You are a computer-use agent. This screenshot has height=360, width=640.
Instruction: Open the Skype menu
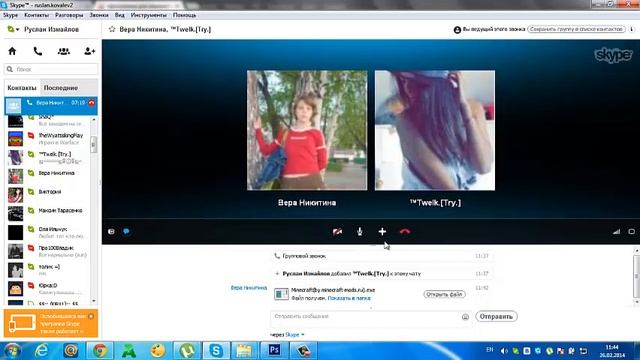pyautogui.click(x=10, y=15)
